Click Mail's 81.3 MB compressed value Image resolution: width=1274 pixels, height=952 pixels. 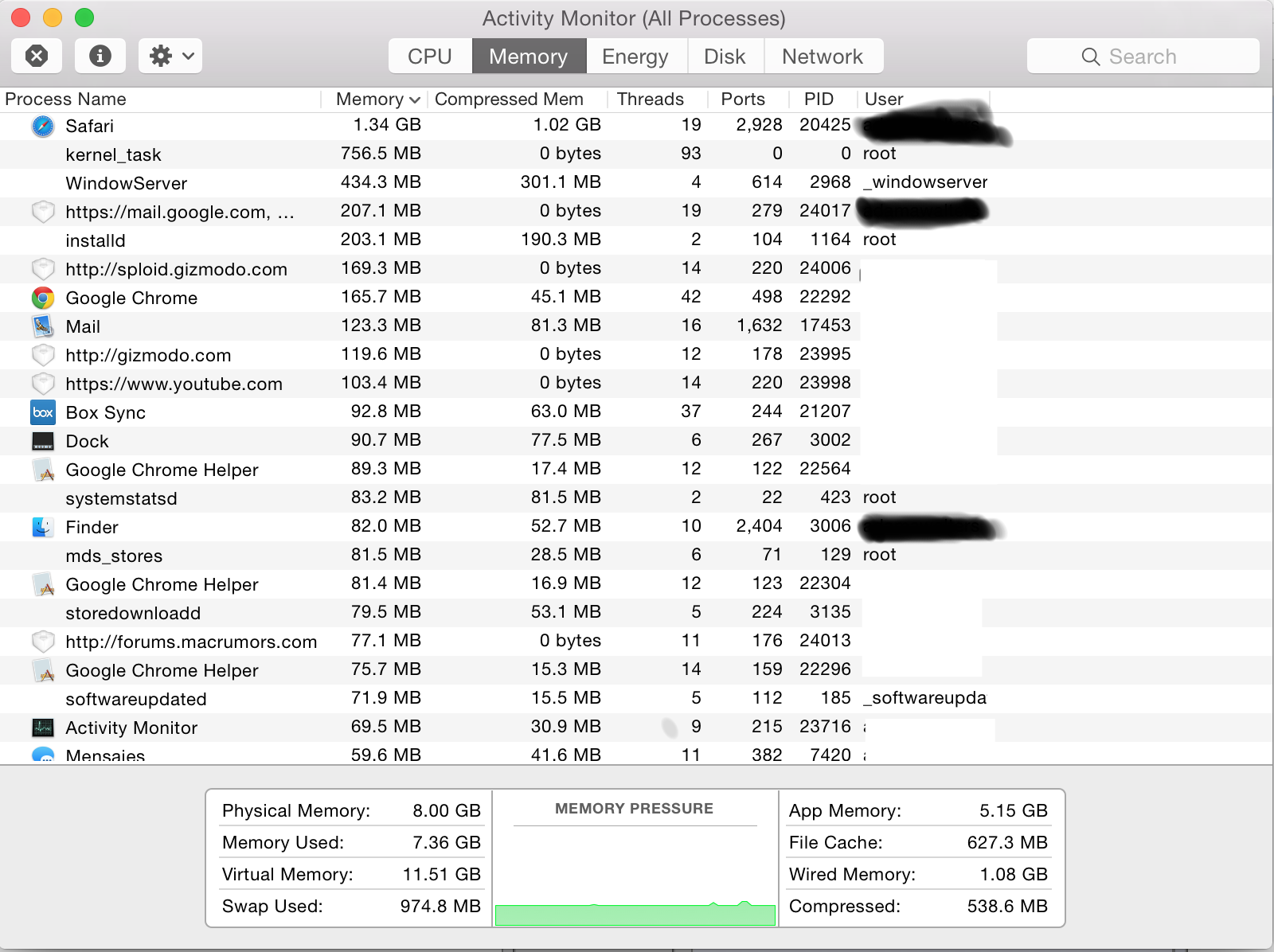pyautogui.click(x=566, y=326)
